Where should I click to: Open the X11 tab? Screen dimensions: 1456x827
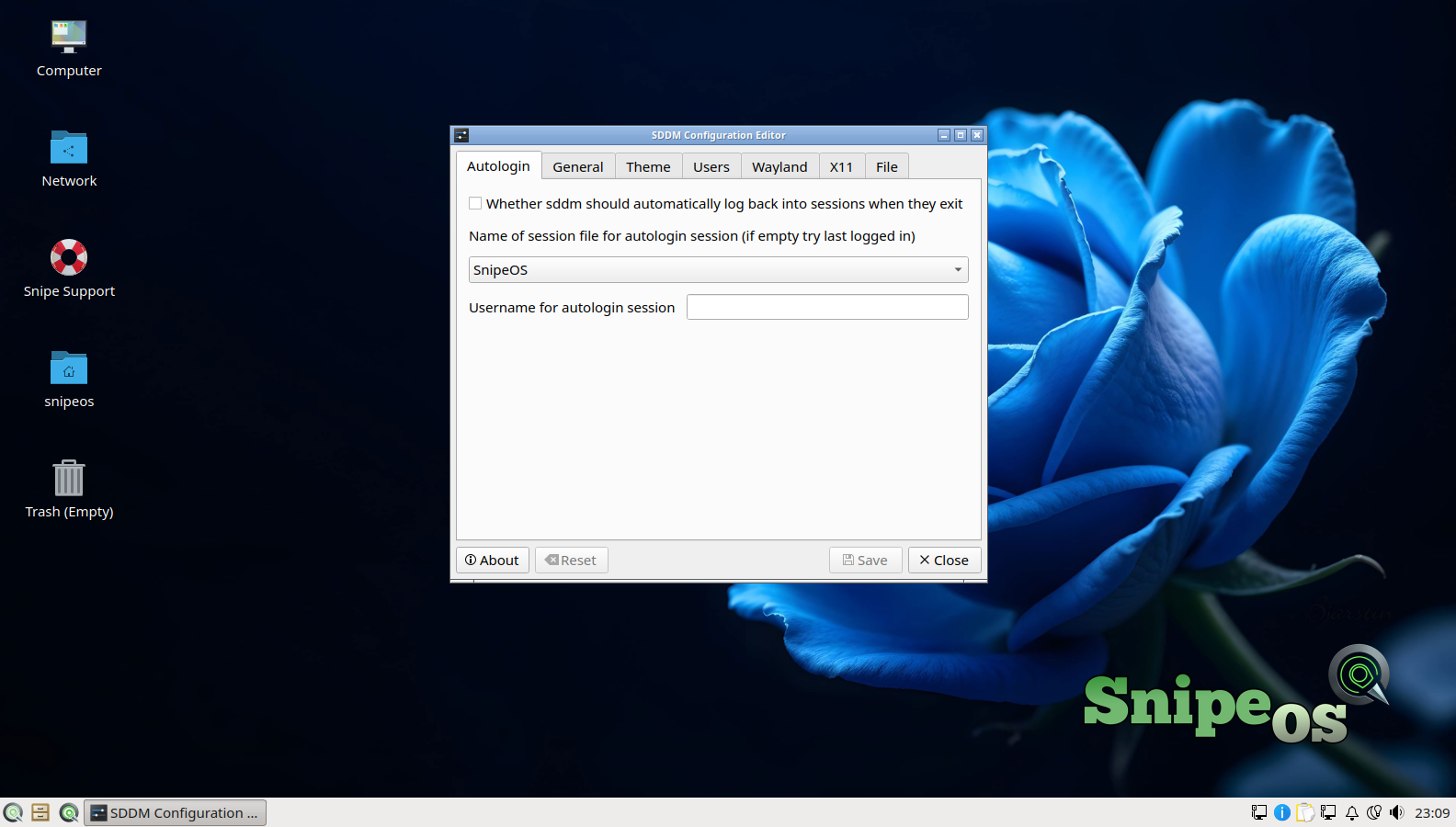tap(841, 166)
